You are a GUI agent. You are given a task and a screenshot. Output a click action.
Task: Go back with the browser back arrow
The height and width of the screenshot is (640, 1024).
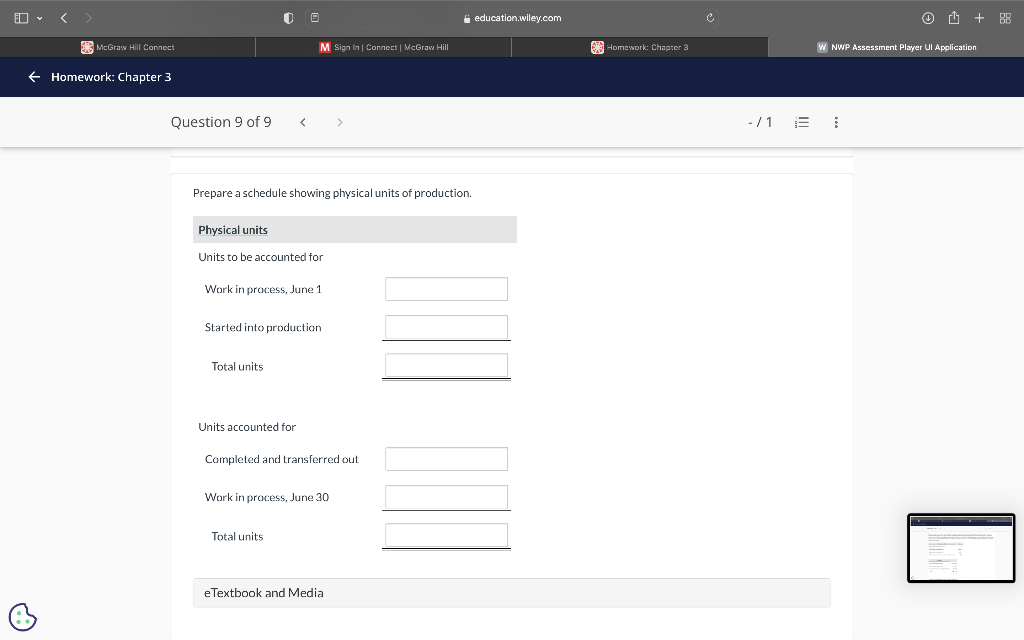click(x=63, y=18)
